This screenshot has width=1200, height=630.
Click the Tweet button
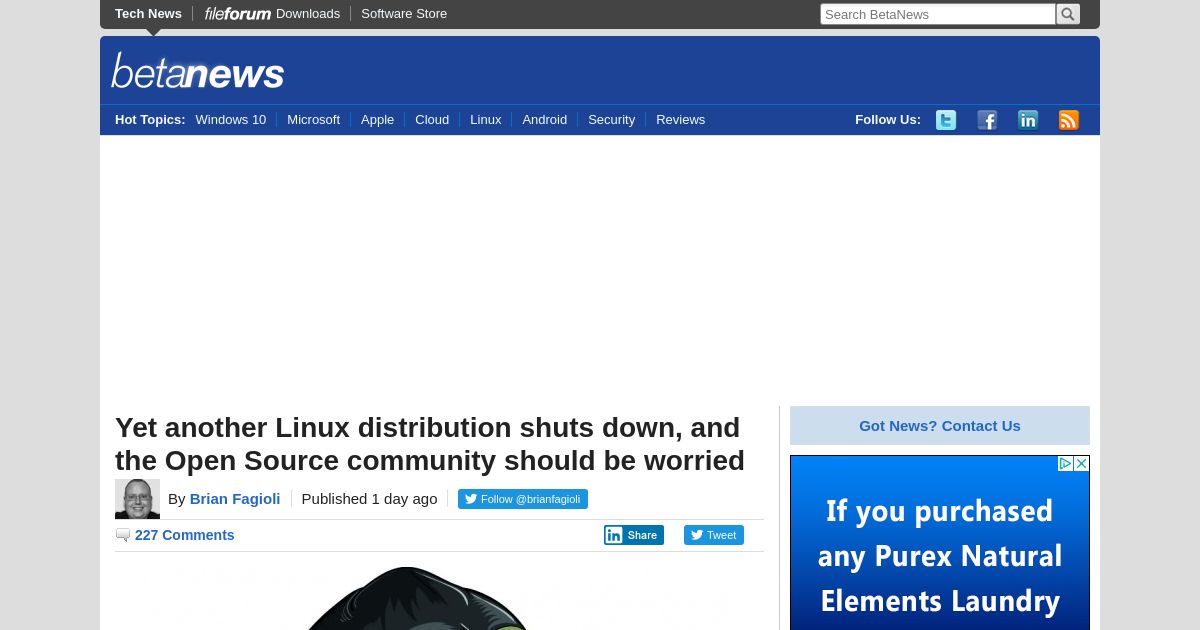714,535
